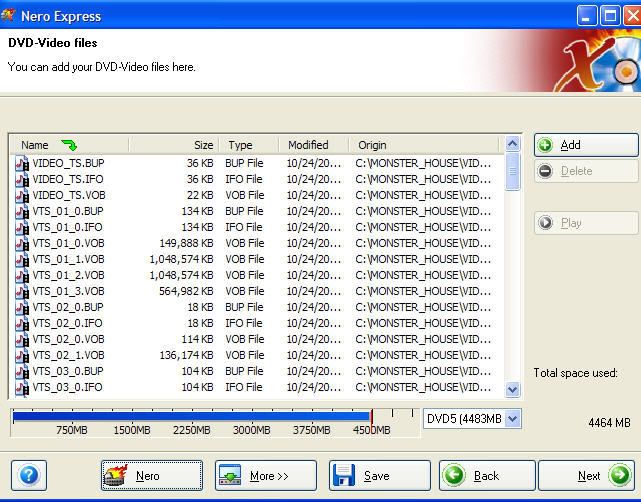The width and height of the screenshot is (641, 502).
Task: Click the blue disc capacity usage bar
Action: [x=191, y=417]
